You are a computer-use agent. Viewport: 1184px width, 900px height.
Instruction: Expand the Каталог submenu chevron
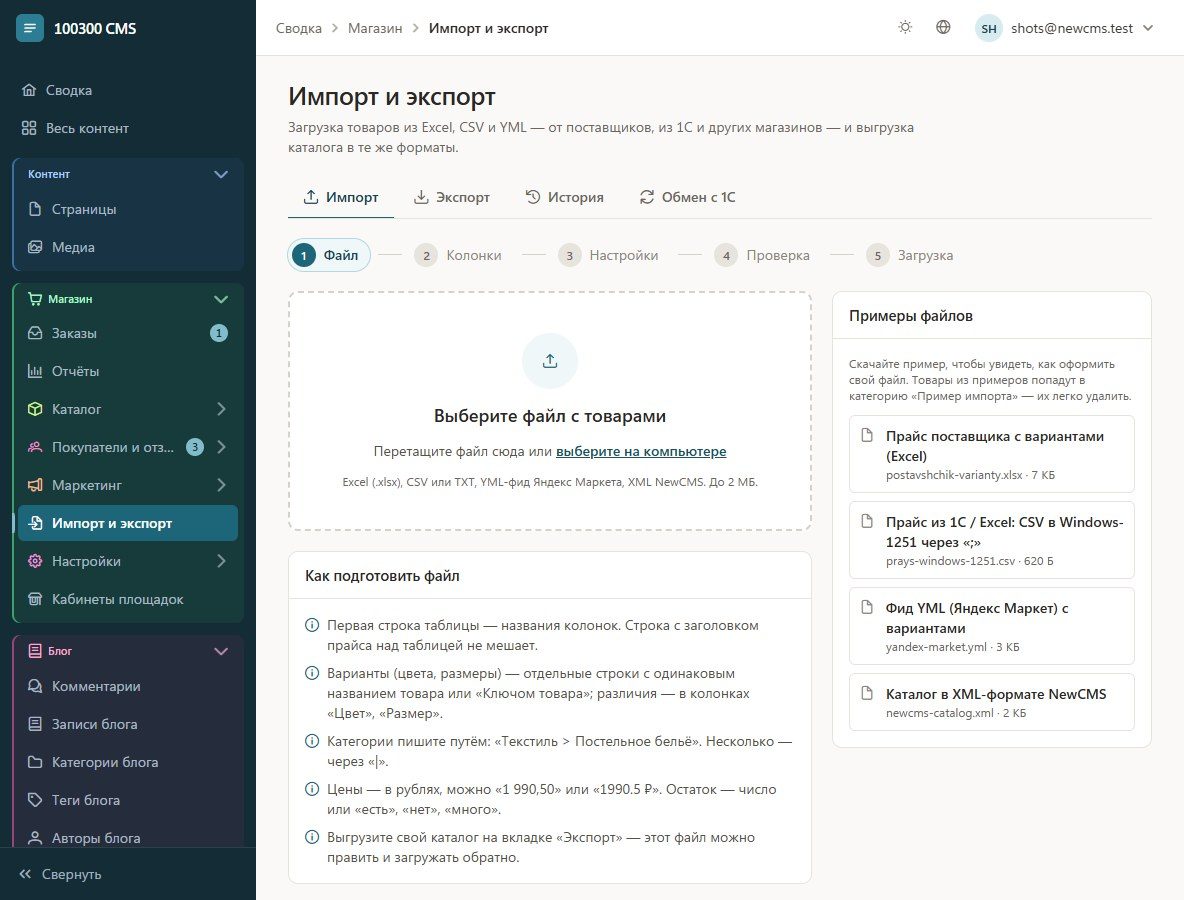(x=221, y=409)
